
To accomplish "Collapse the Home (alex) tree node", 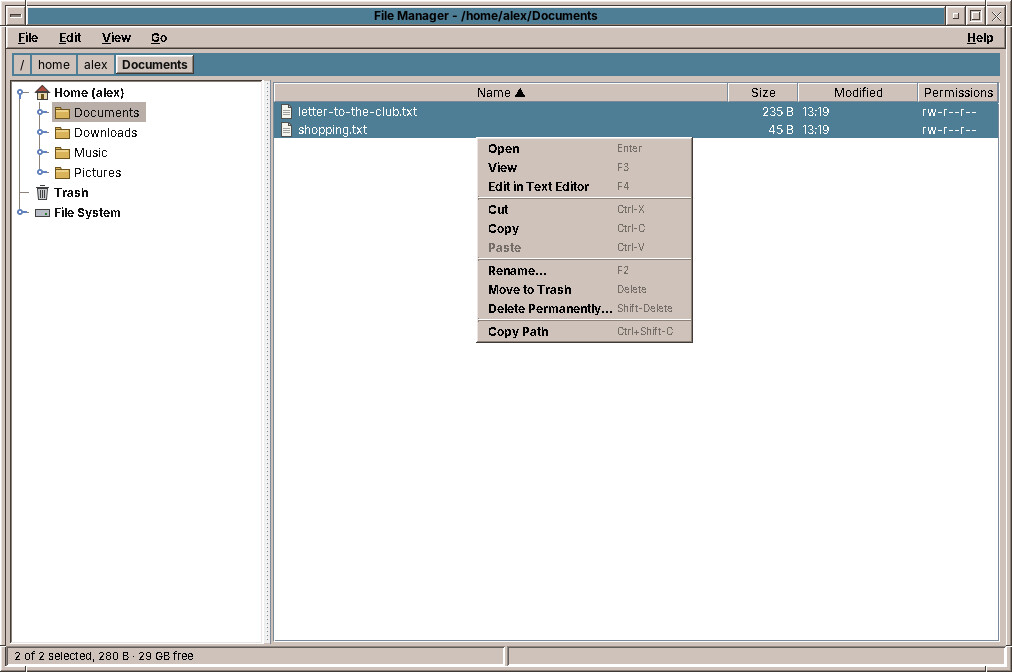I will [x=21, y=92].
